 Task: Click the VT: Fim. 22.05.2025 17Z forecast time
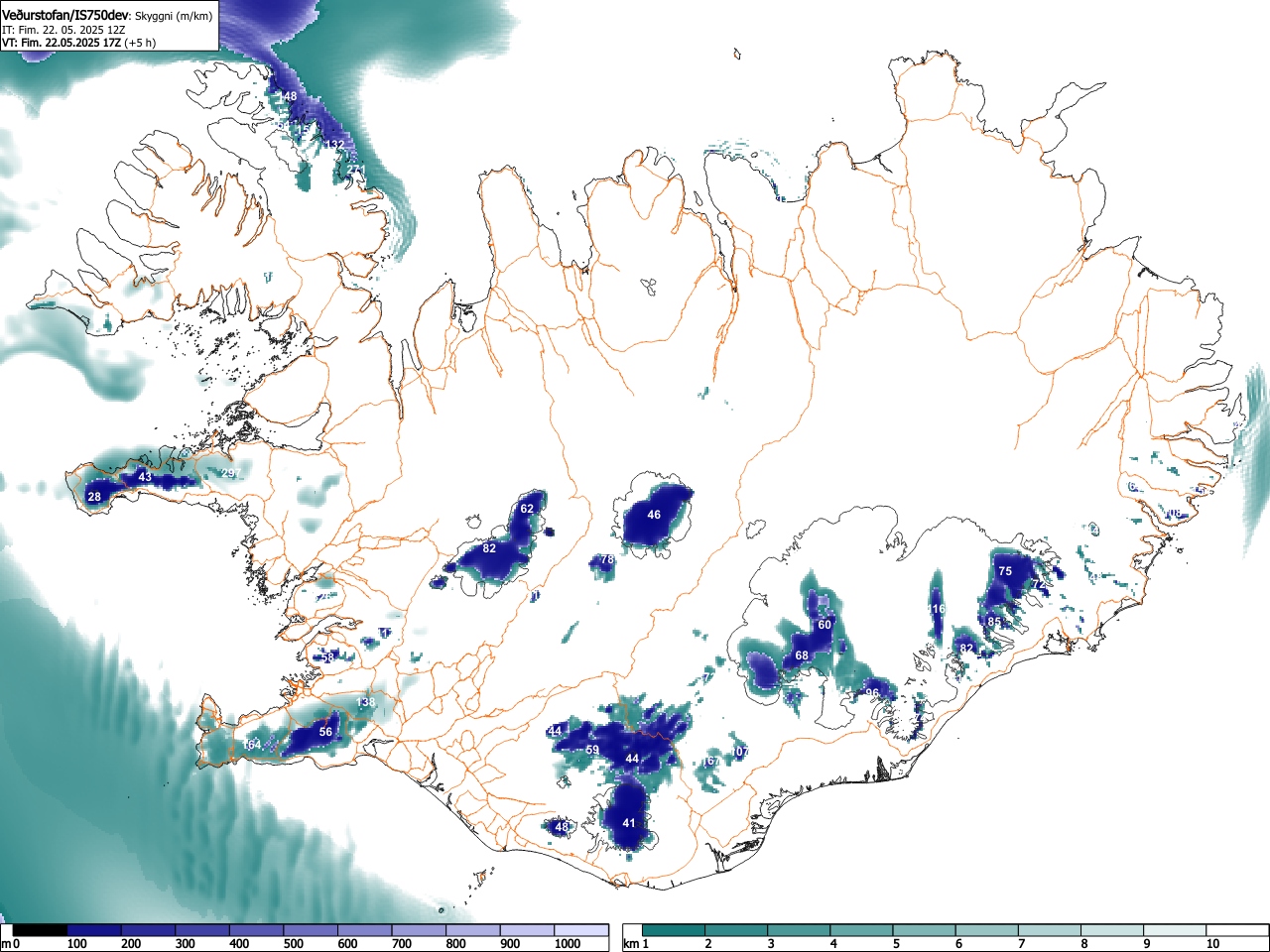[x=79, y=43]
